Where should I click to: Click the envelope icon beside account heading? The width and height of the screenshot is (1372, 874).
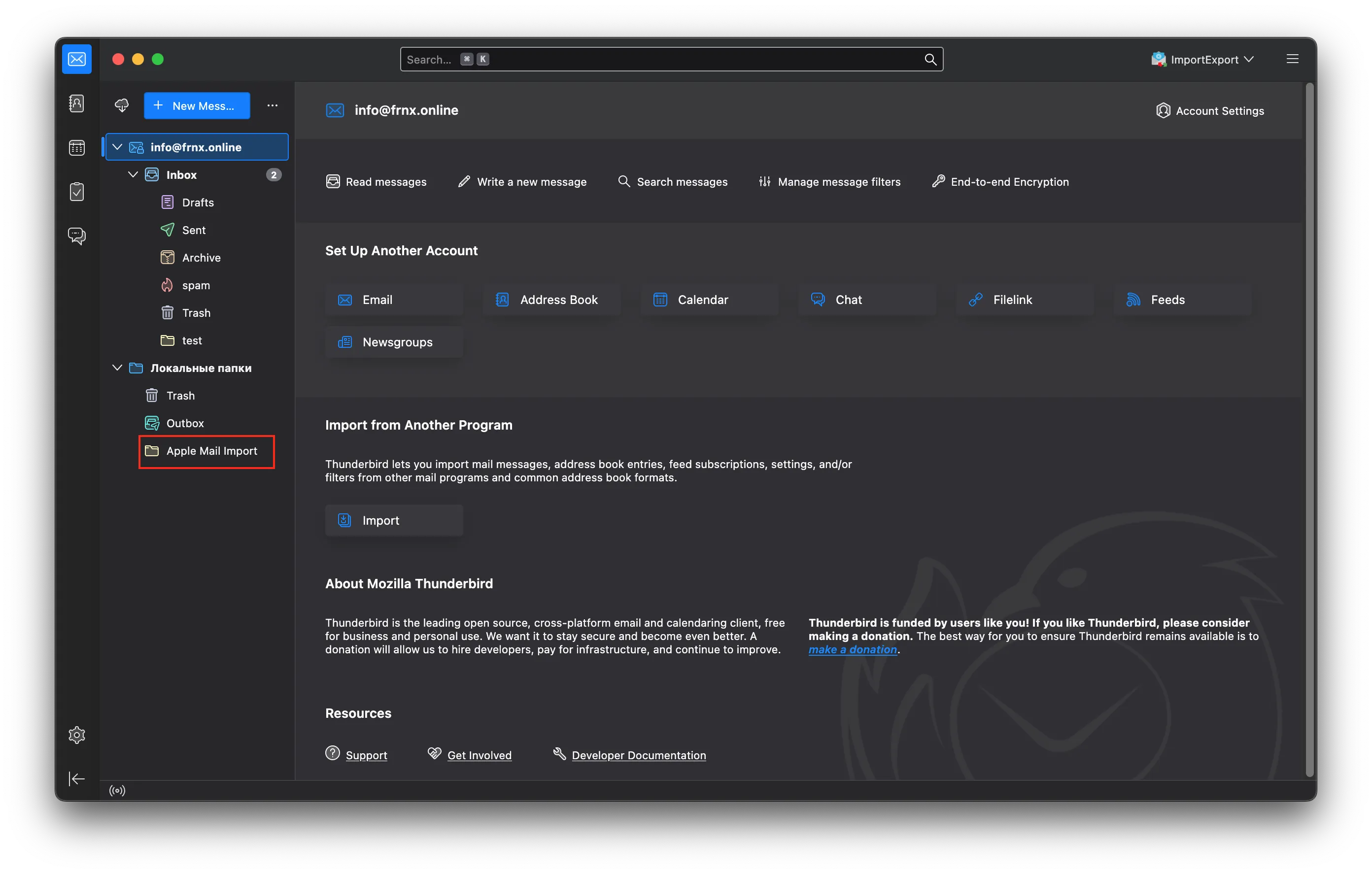(335, 110)
